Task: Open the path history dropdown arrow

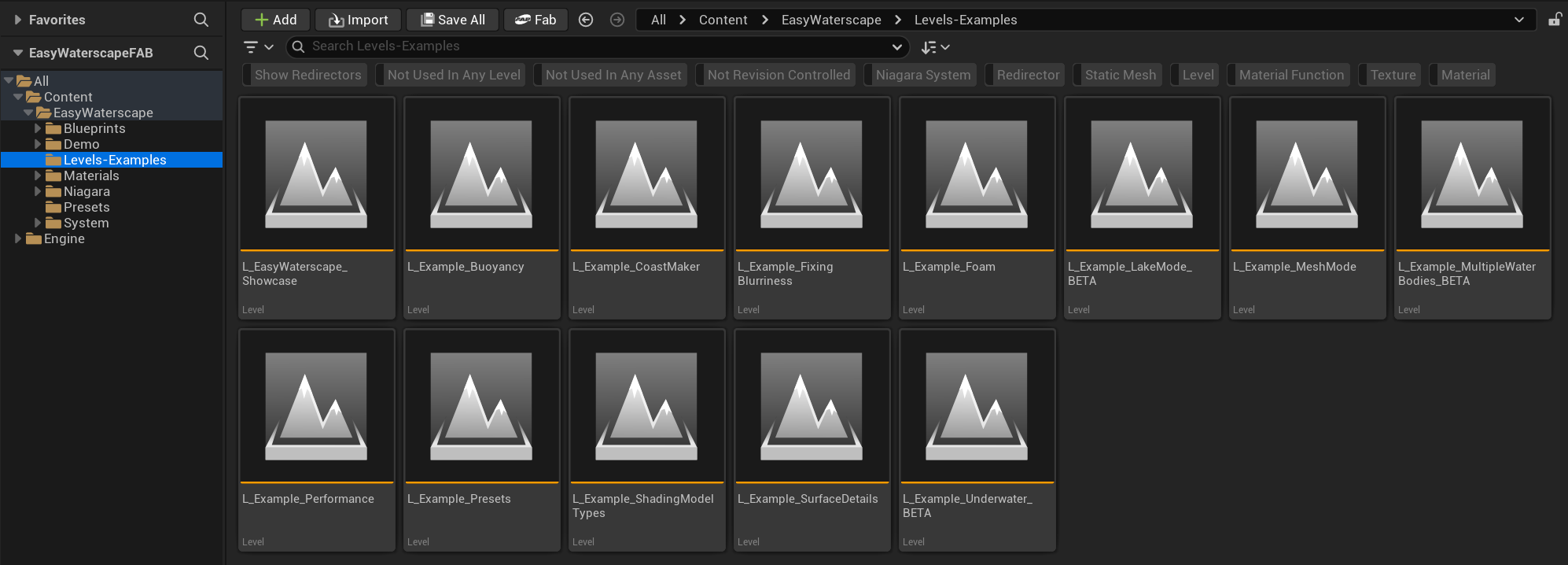Action: pos(1519,20)
